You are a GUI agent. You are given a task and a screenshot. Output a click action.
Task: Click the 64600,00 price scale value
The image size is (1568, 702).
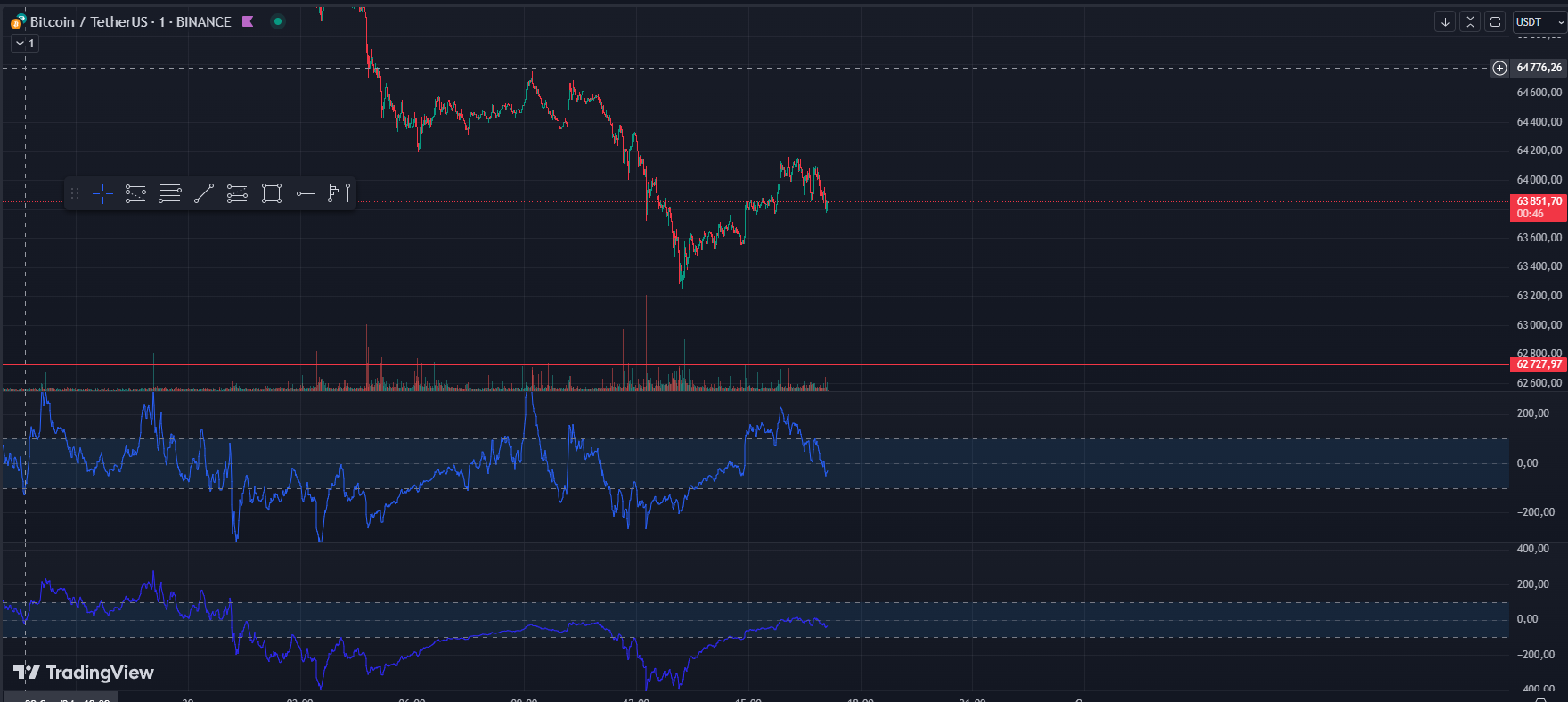coord(1539,93)
